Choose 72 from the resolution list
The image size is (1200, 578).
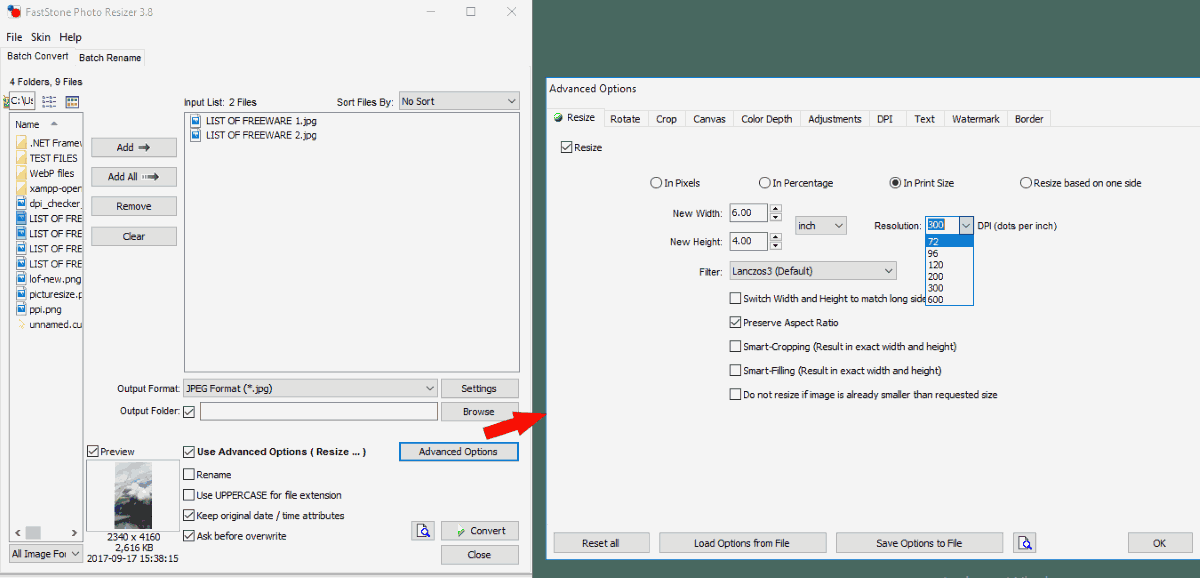coord(949,241)
